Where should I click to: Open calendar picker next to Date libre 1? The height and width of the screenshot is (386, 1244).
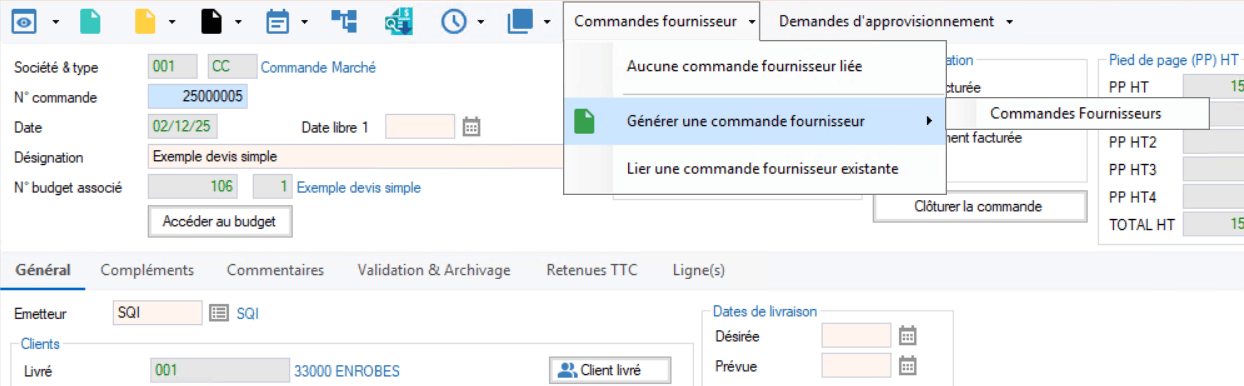pyautogui.click(x=472, y=126)
